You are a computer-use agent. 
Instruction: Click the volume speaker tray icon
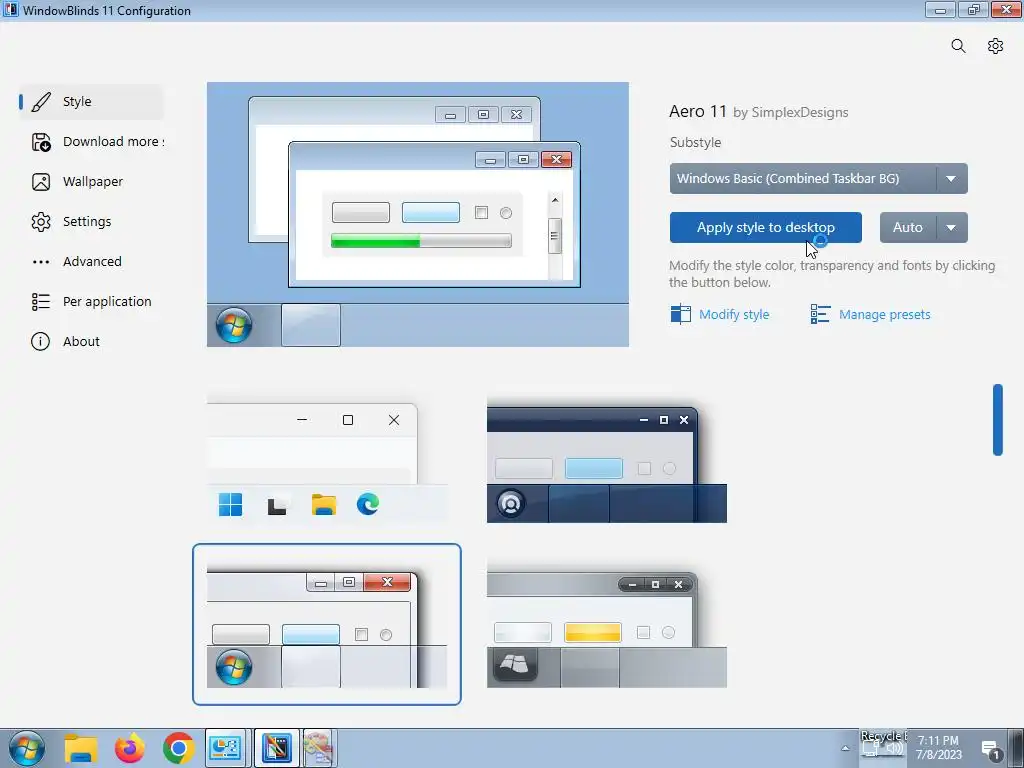[x=893, y=748]
